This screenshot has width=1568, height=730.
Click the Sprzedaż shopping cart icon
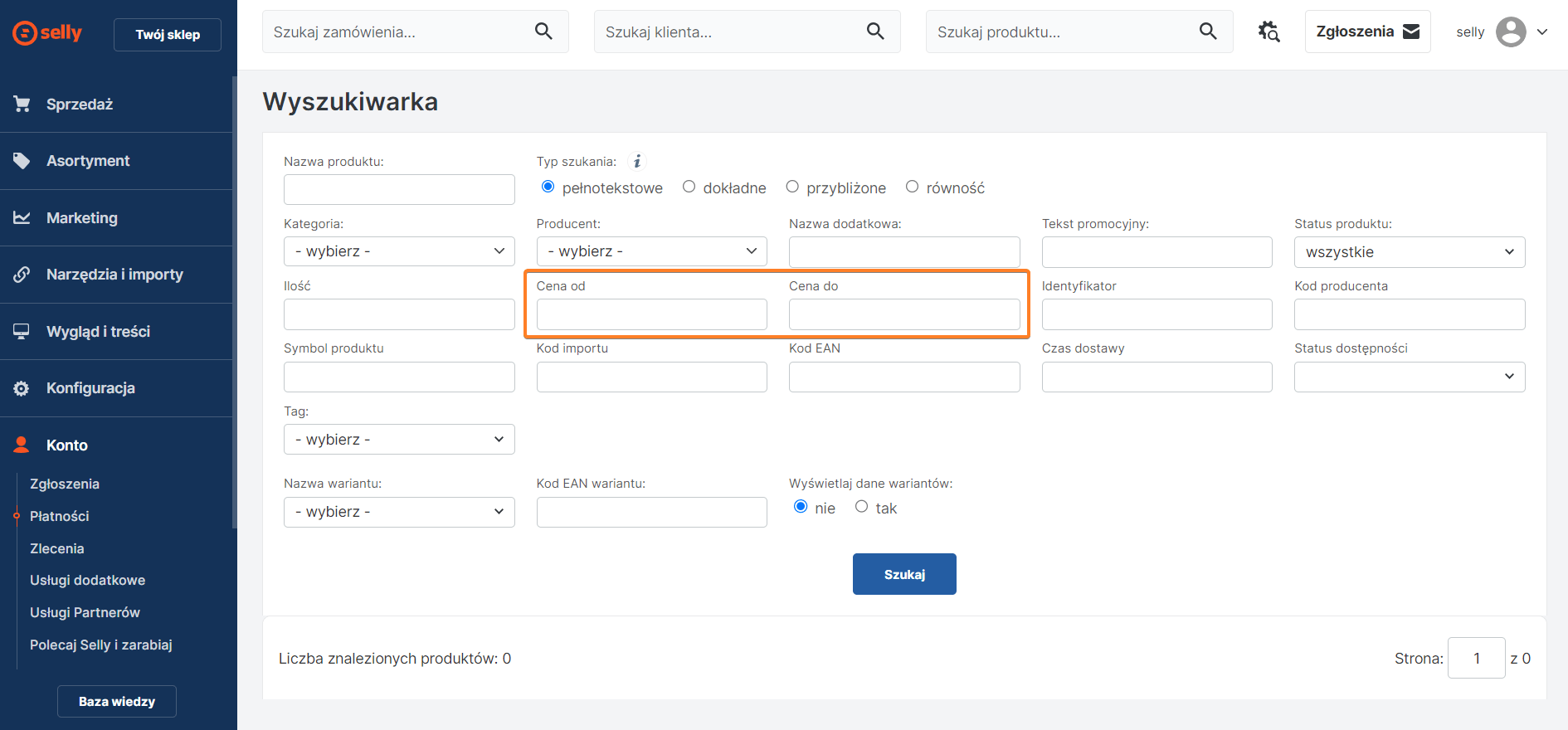pos(22,105)
